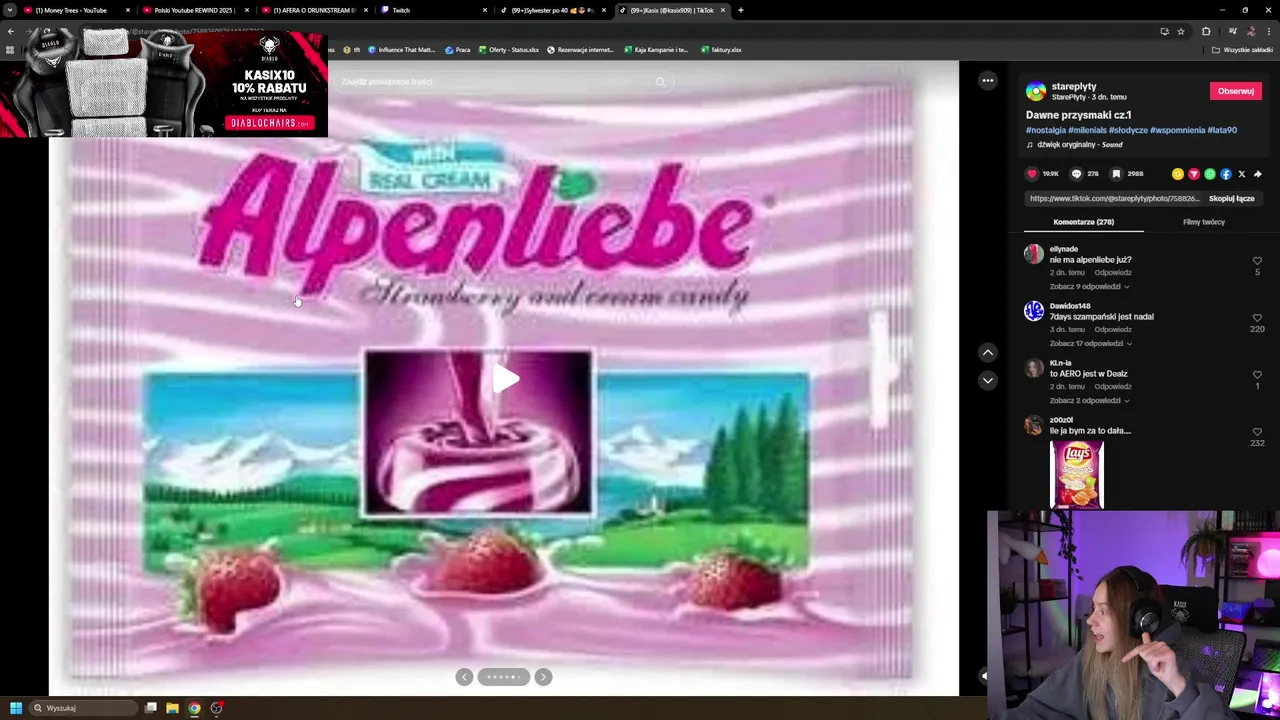The image size is (1280, 720).
Task: Open Kaja Kampanie bookmark
Action: (656, 50)
